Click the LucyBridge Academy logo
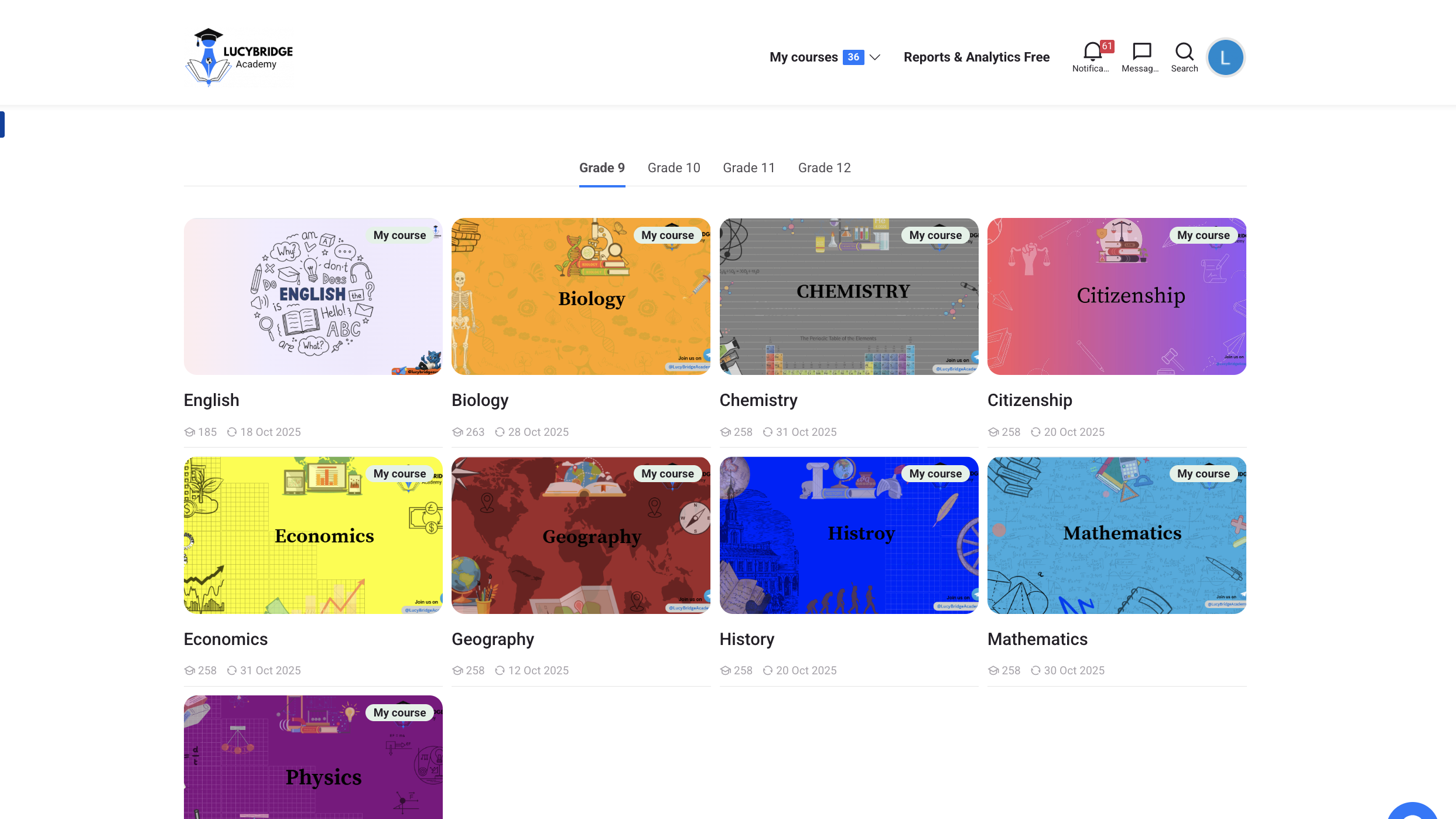 239,57
